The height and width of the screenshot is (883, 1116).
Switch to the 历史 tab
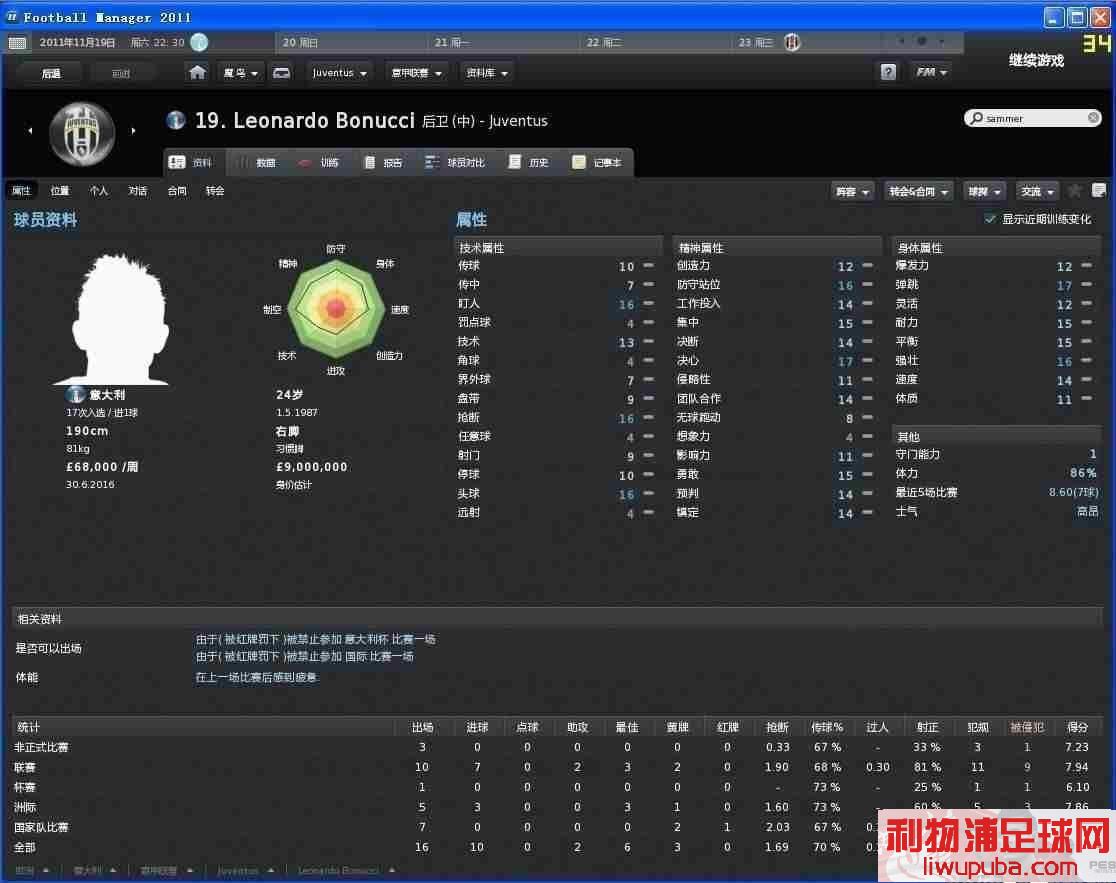[x=529, y=163]
